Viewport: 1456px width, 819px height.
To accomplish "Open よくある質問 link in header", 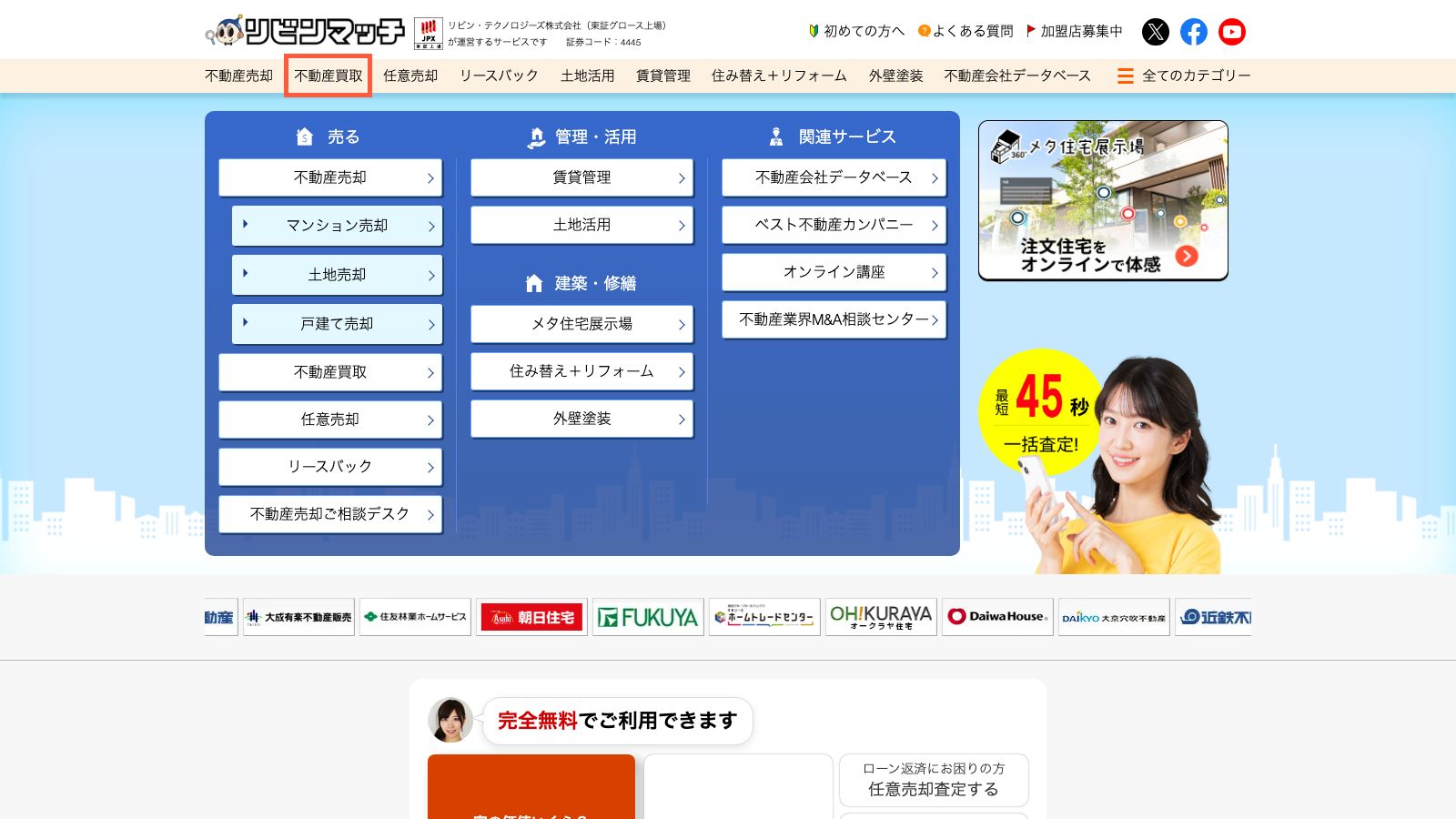I will pos(966,31).
